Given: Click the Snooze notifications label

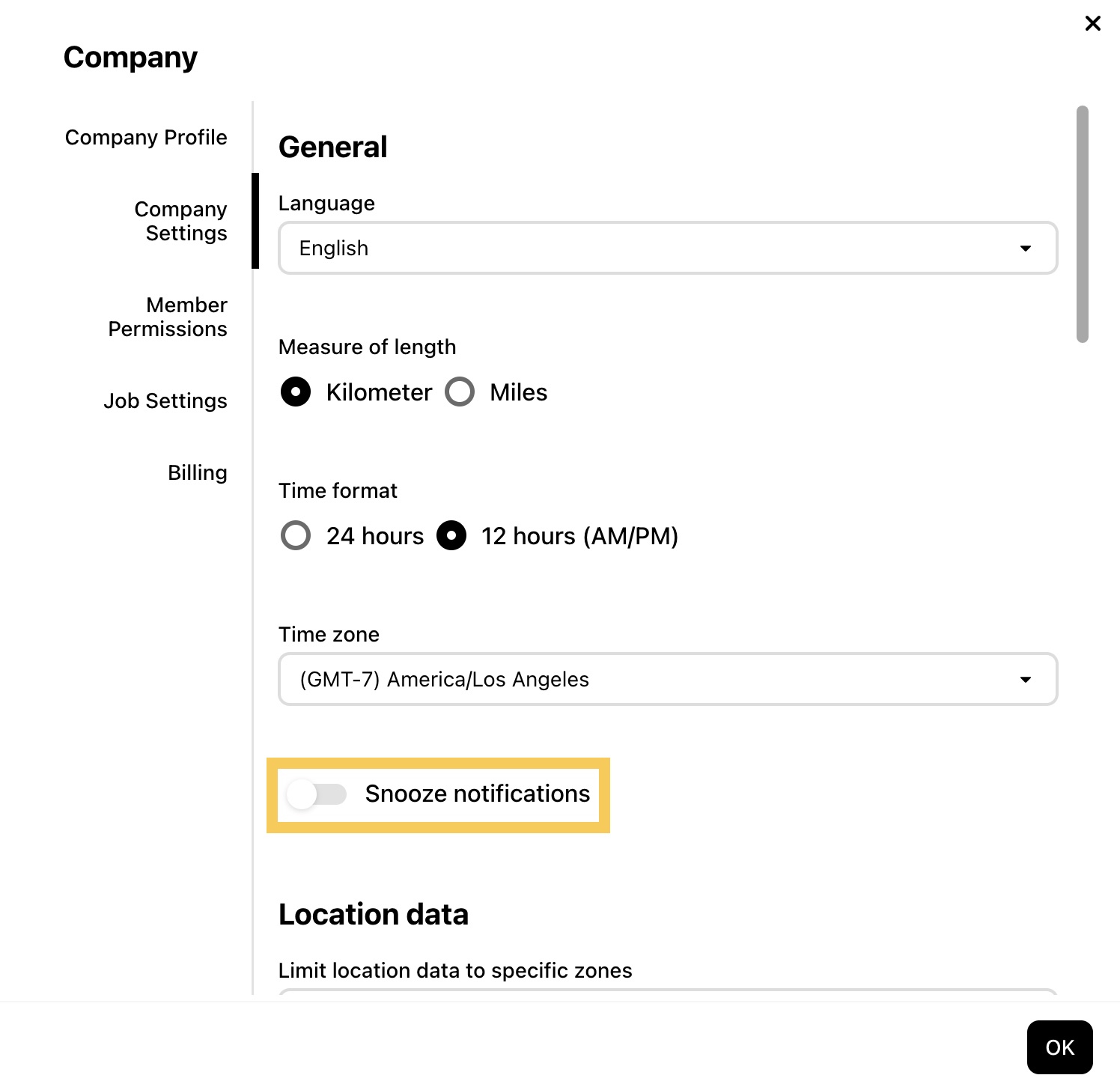Looking at the screenshot, I should point(478,794).
